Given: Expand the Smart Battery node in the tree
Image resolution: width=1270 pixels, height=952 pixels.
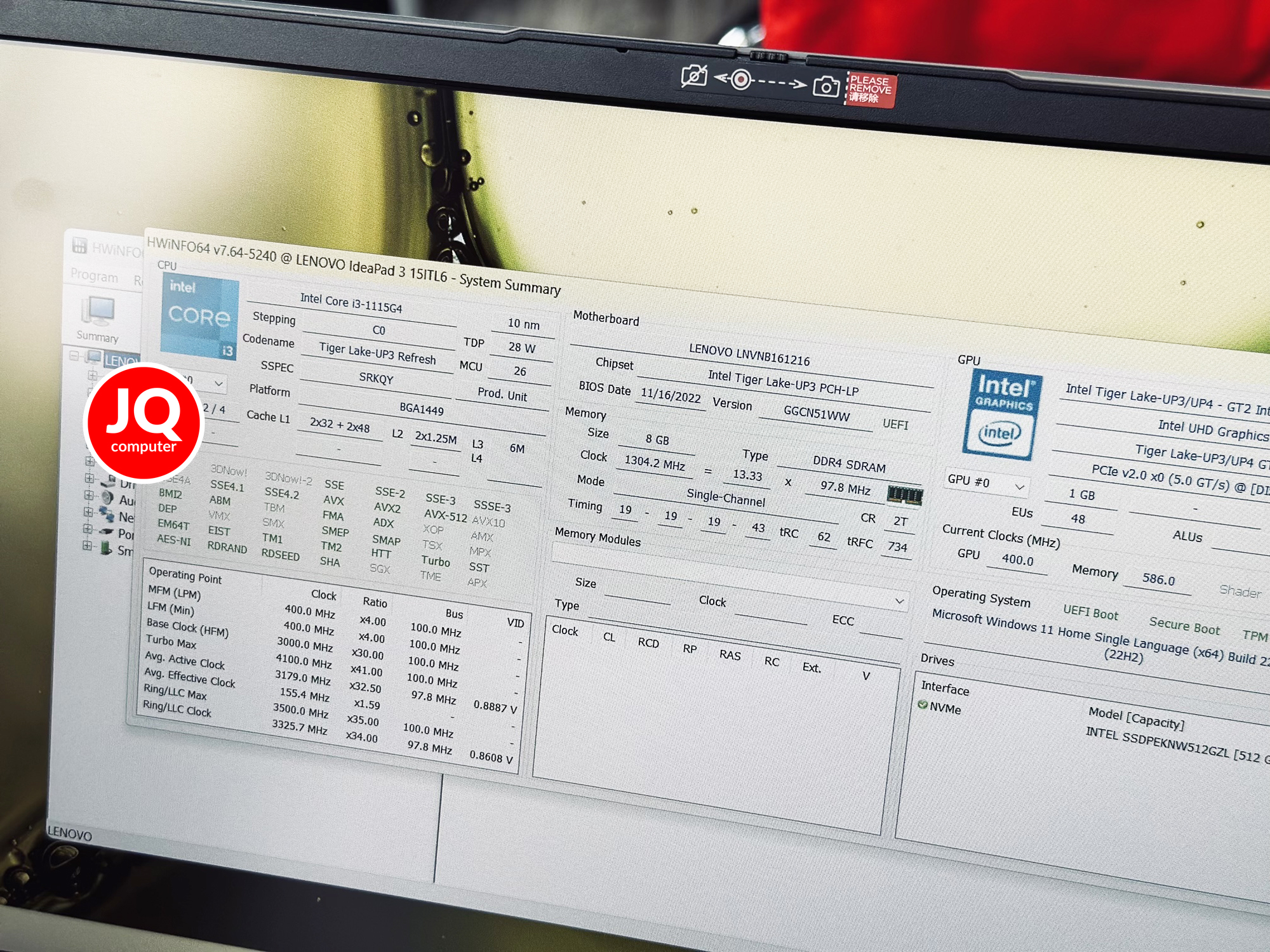Looking at the screenshot, I should click(x=87, y=545).
